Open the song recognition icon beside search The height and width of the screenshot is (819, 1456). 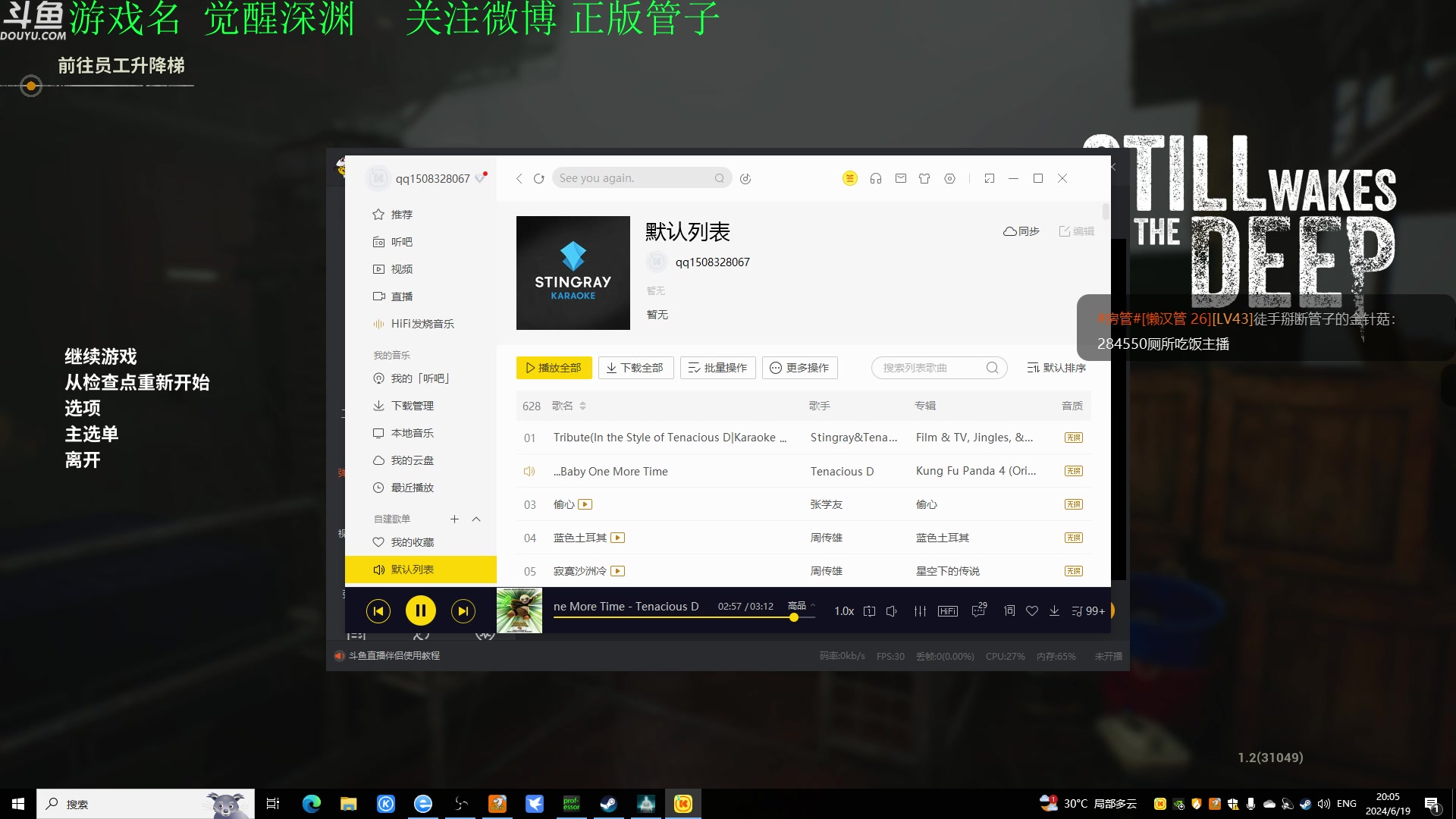[745, 178]
